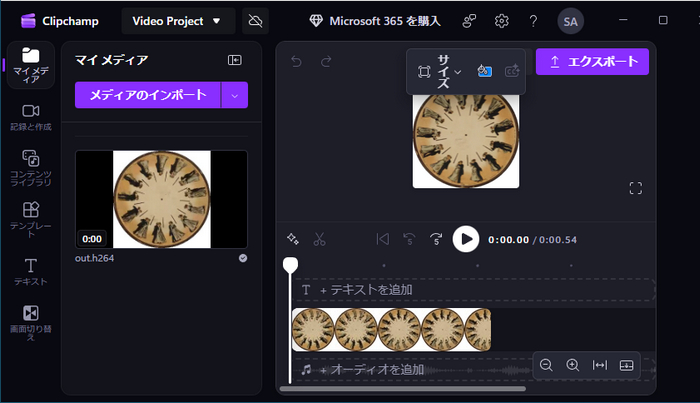This screenshot has height=403, width=700.
Task: Play the video preview
Action: (466, 239)
